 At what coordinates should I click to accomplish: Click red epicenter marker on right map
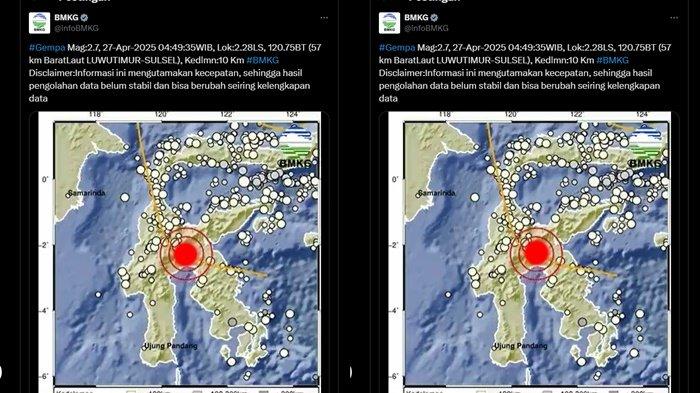click(x=536, y=253)
